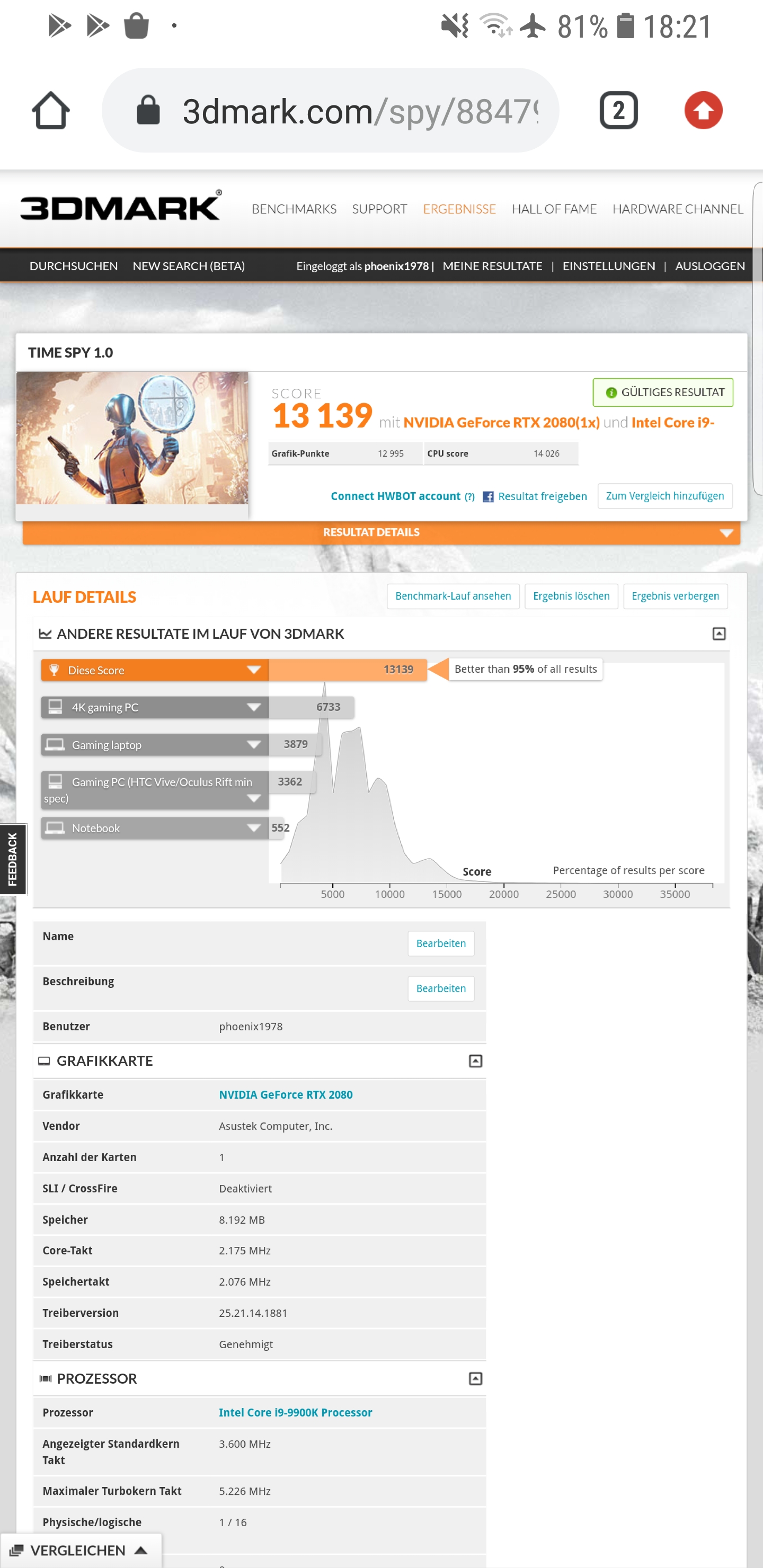Collapse the Andere Resultate section square icon
The image size is (763, 1568).
click(718, 634)
